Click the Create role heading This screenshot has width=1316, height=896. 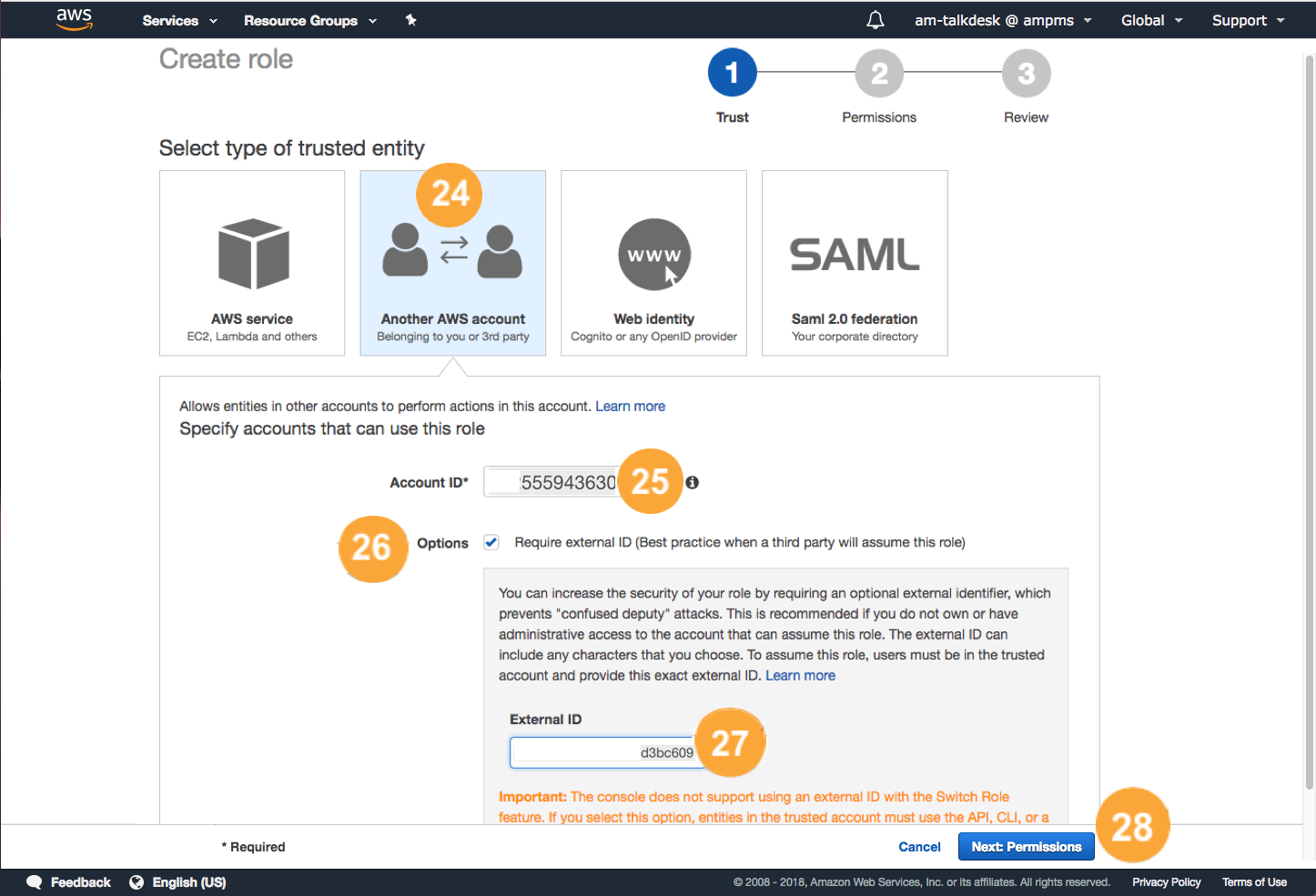[226, 59]
